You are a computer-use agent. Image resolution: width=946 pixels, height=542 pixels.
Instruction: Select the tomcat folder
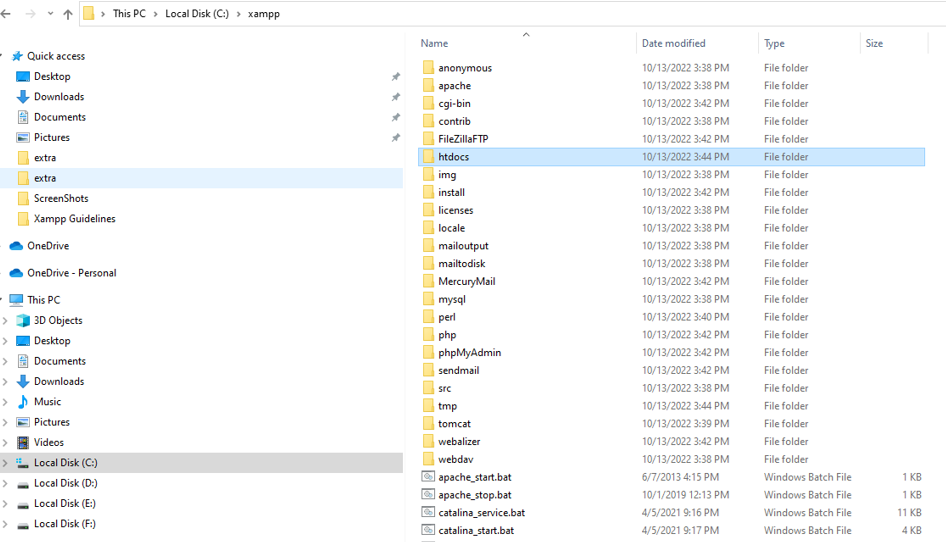coord(454,424)
